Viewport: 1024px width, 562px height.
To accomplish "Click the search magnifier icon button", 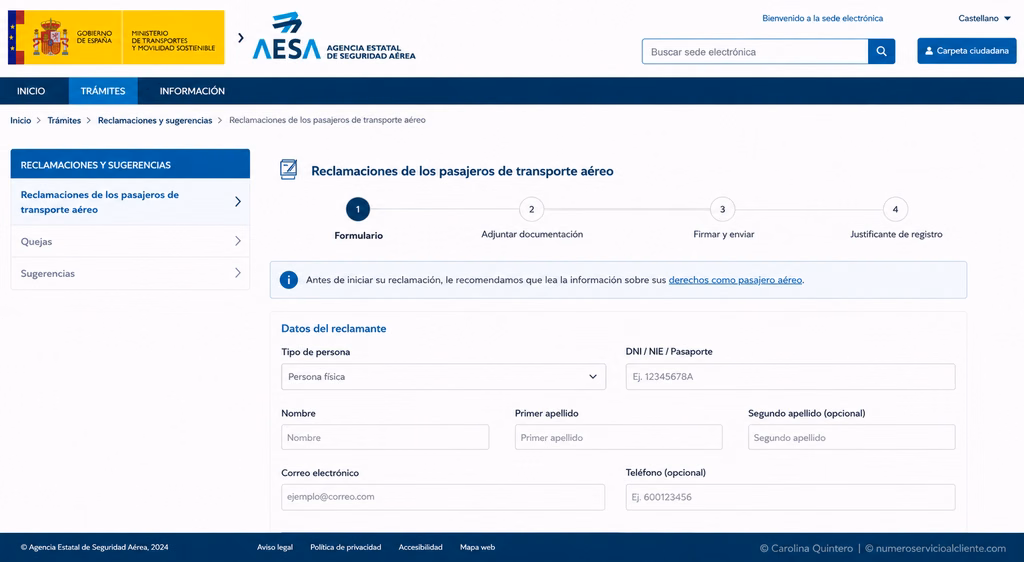I will (x=881, y=51).
